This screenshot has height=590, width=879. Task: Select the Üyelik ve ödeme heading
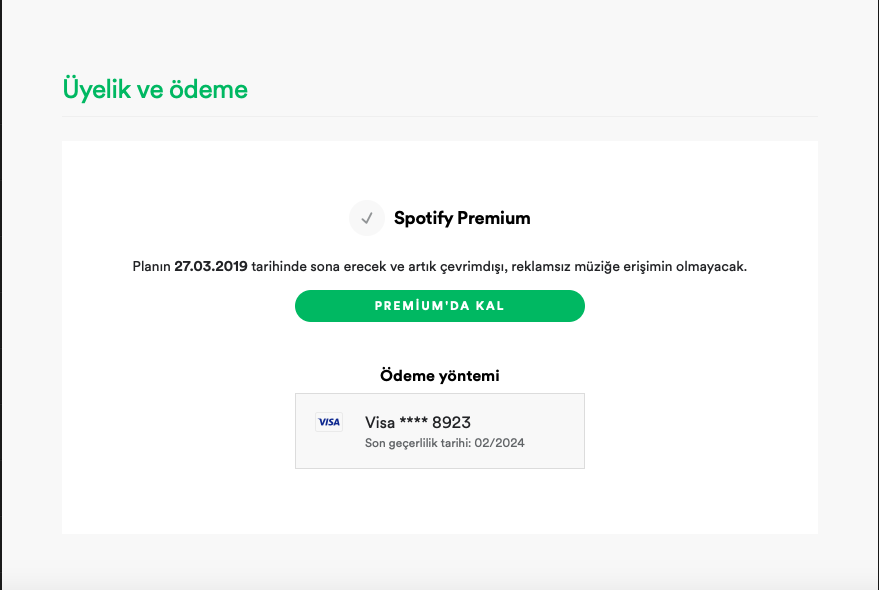pos(155,89)
